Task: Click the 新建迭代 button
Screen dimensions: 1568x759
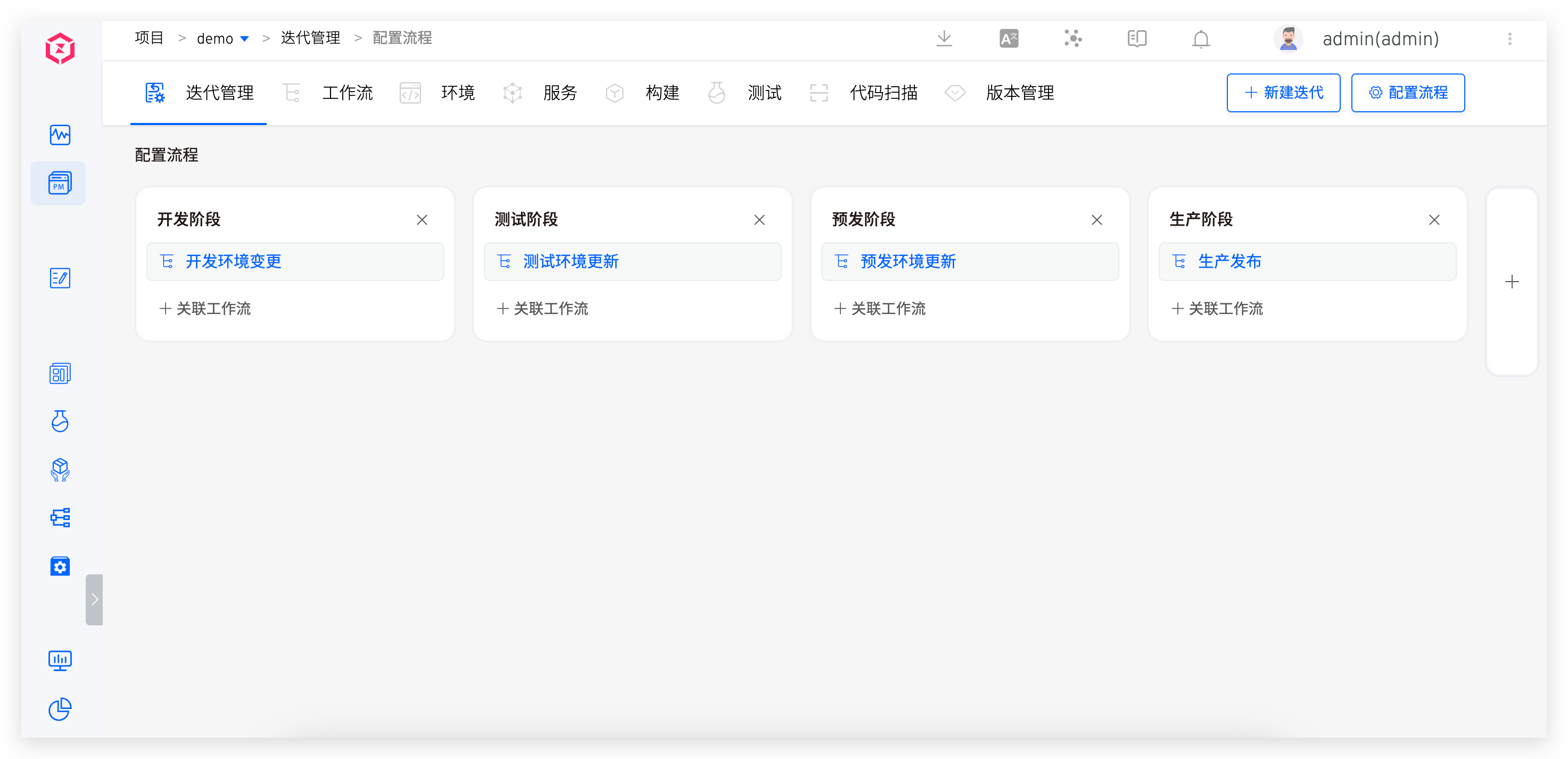Action: [x=1283, y=93]
